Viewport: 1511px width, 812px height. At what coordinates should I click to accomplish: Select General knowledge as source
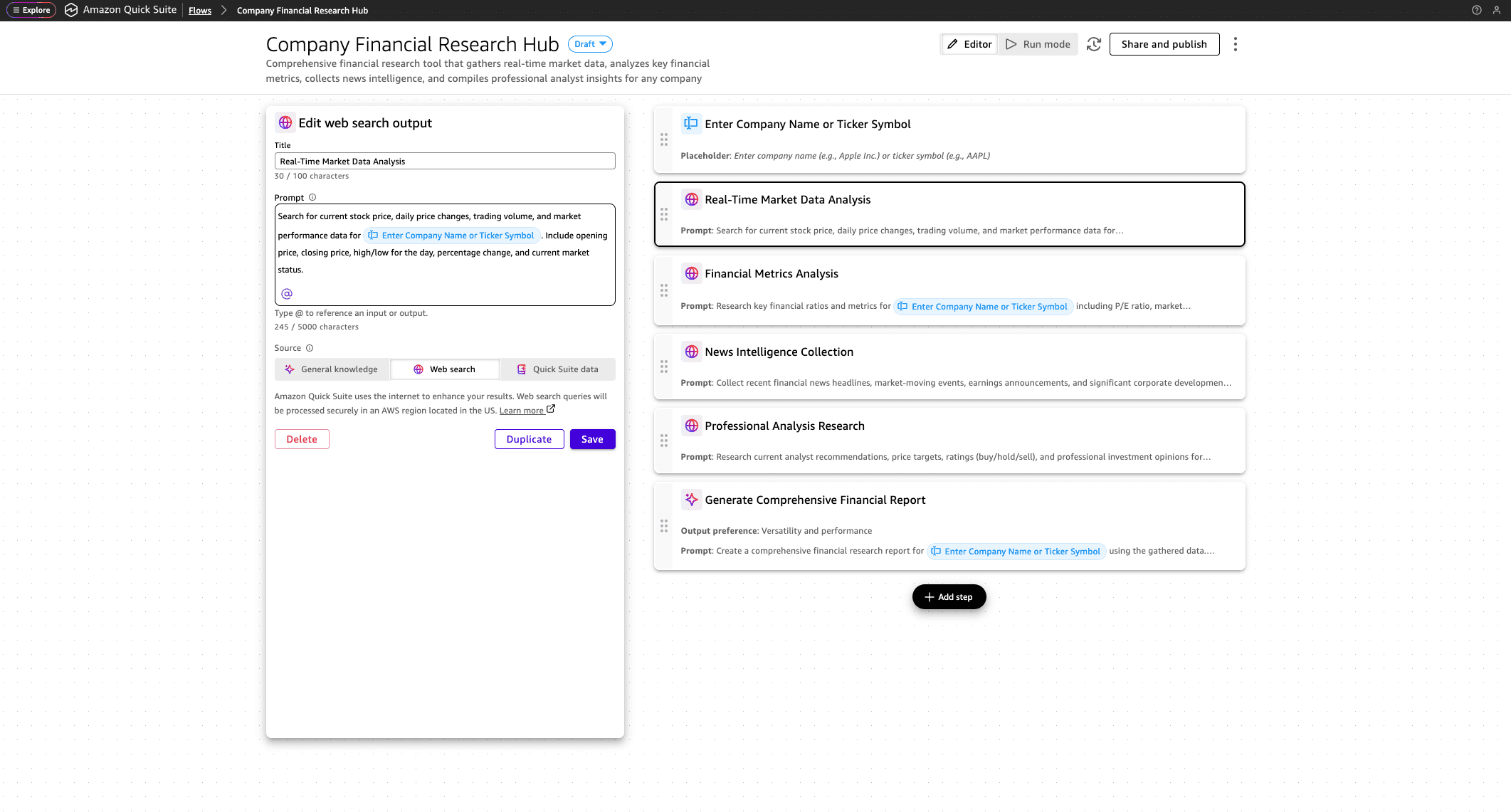pos(332,369)
